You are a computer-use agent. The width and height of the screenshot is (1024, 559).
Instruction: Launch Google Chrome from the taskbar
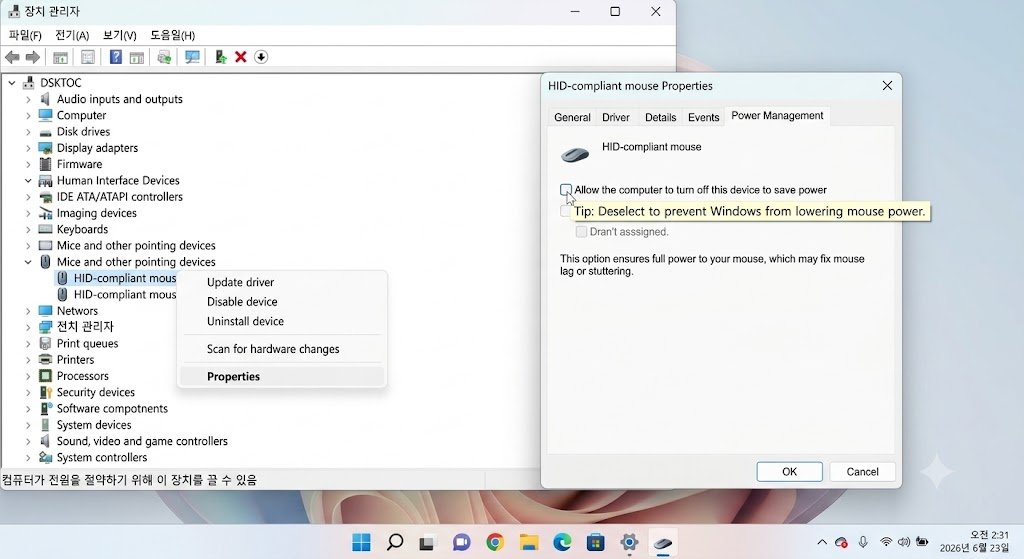point(495,542)
